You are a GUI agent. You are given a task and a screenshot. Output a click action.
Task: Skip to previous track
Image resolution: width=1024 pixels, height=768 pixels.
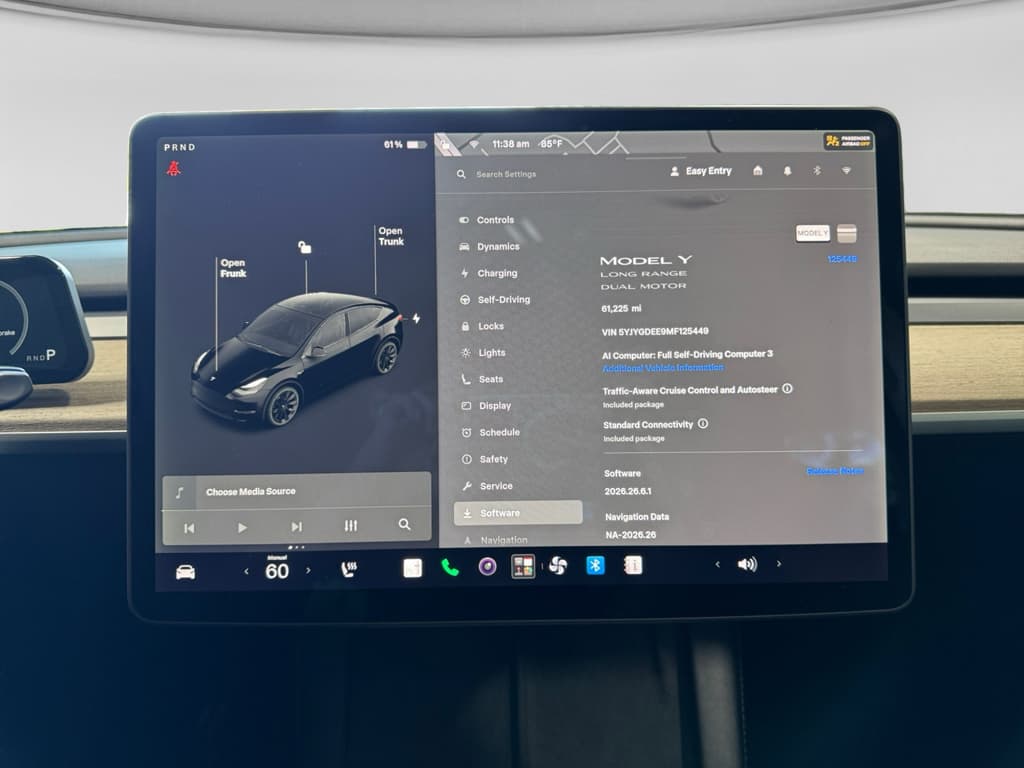[189, 528]
